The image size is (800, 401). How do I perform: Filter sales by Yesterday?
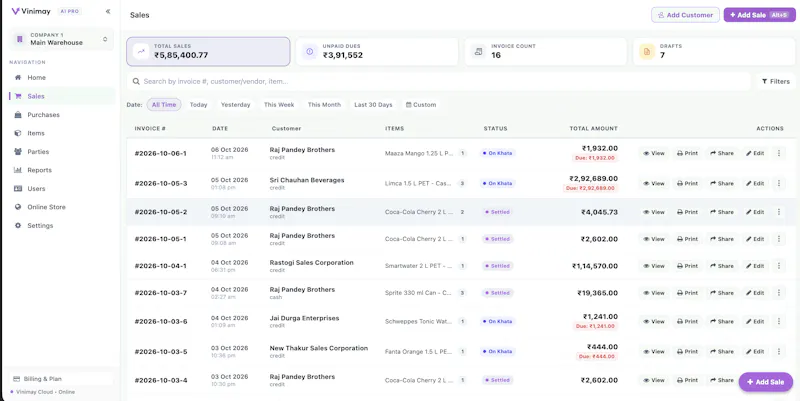[x=235, y=105]
